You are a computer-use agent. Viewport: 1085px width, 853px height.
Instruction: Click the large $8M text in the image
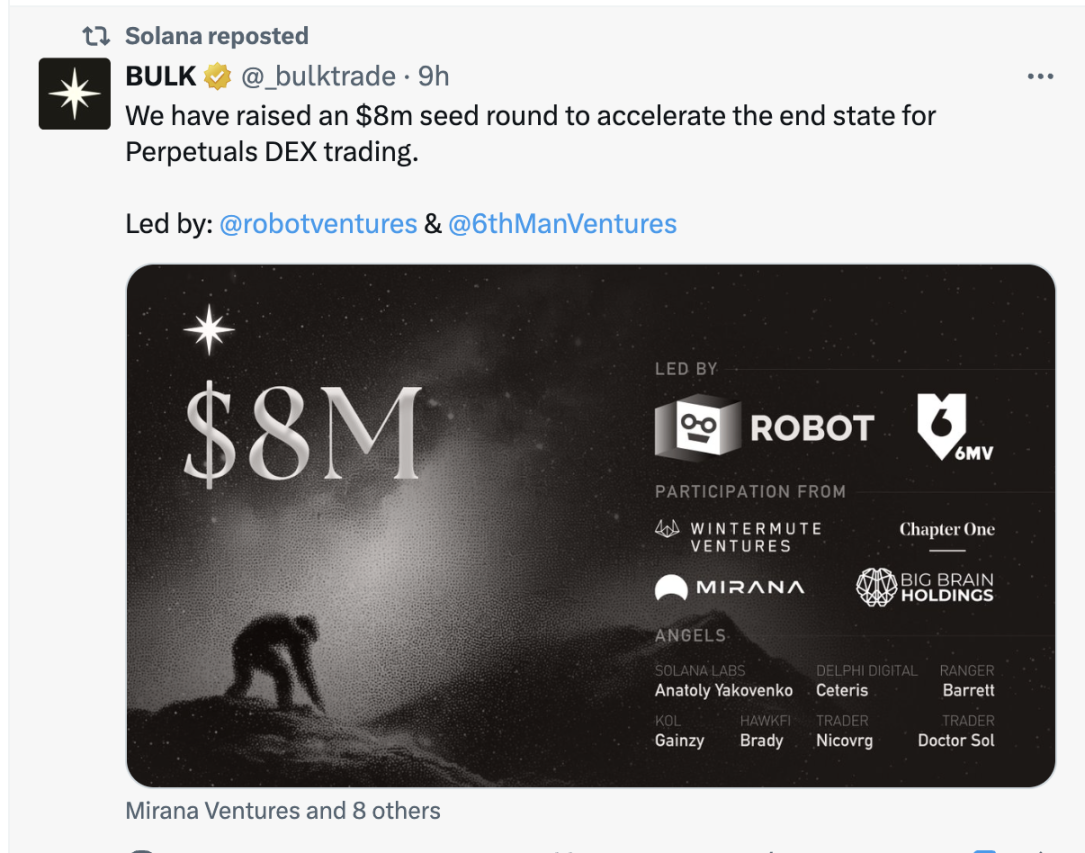point(303,433)
